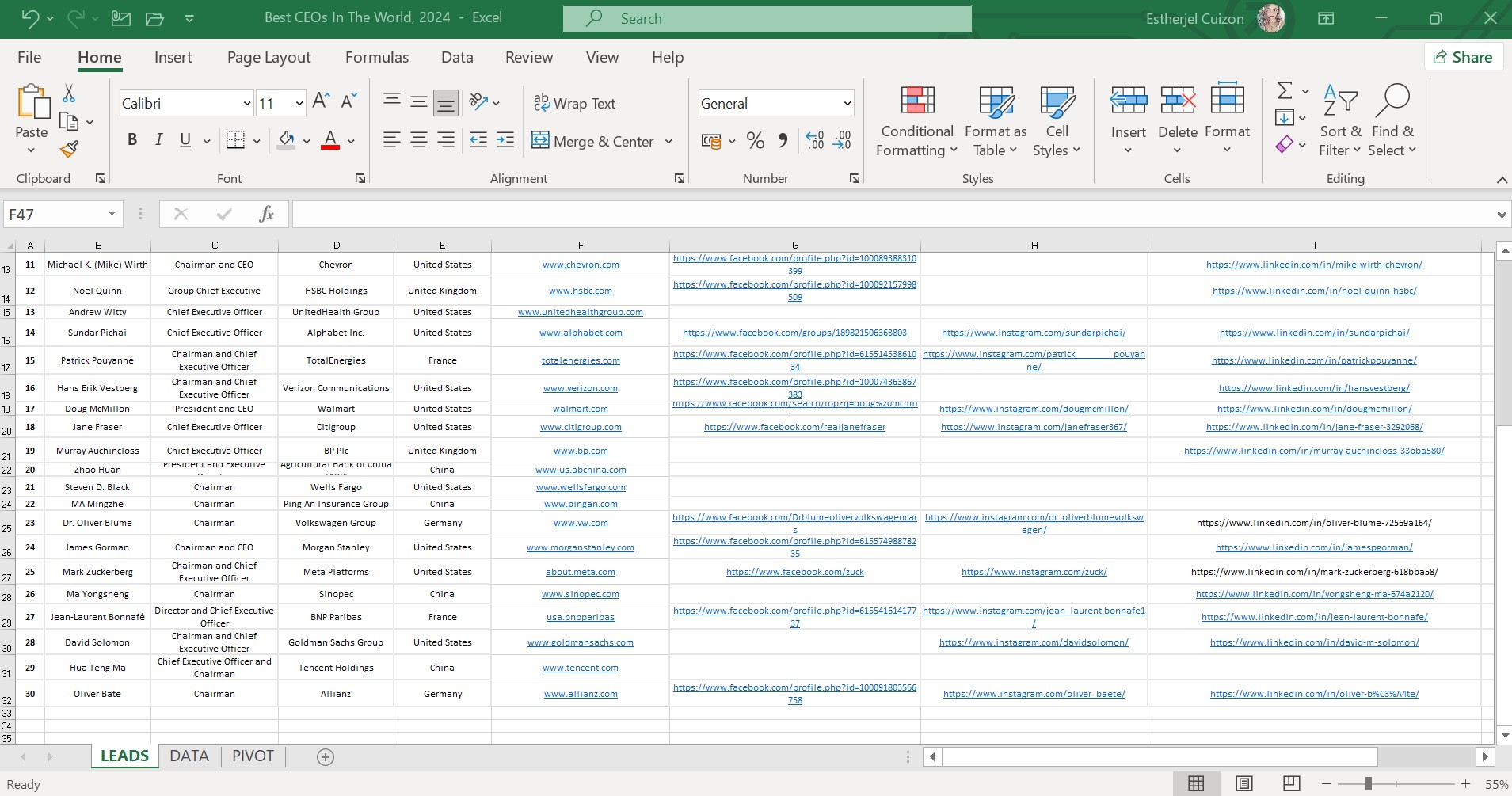This screenshot has height=796, width=1512.
Task: Click Increase Decimal icon
Action: [815, 141]
